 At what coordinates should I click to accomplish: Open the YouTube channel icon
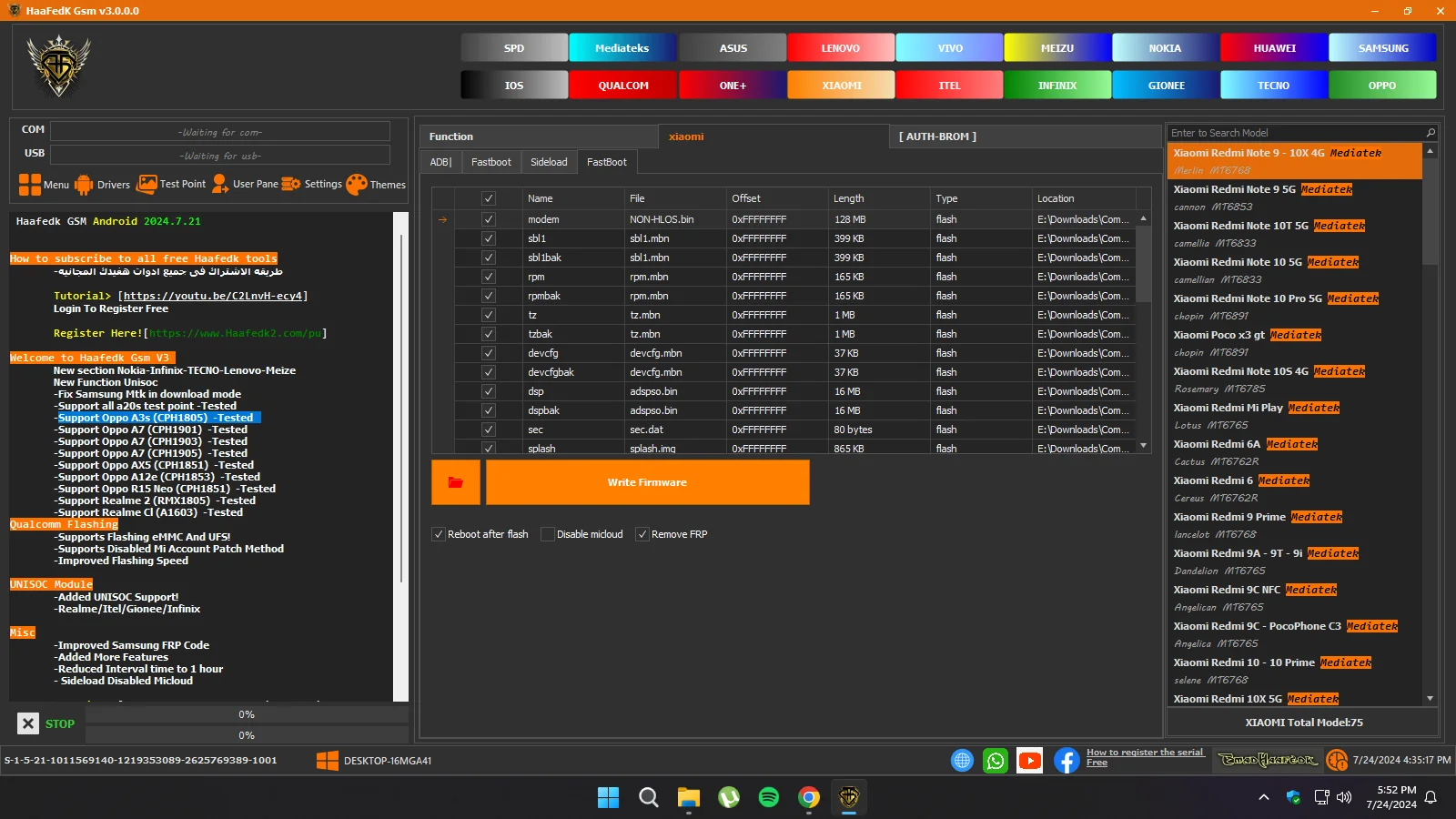pyautogui.click(x=1030, y=760)
